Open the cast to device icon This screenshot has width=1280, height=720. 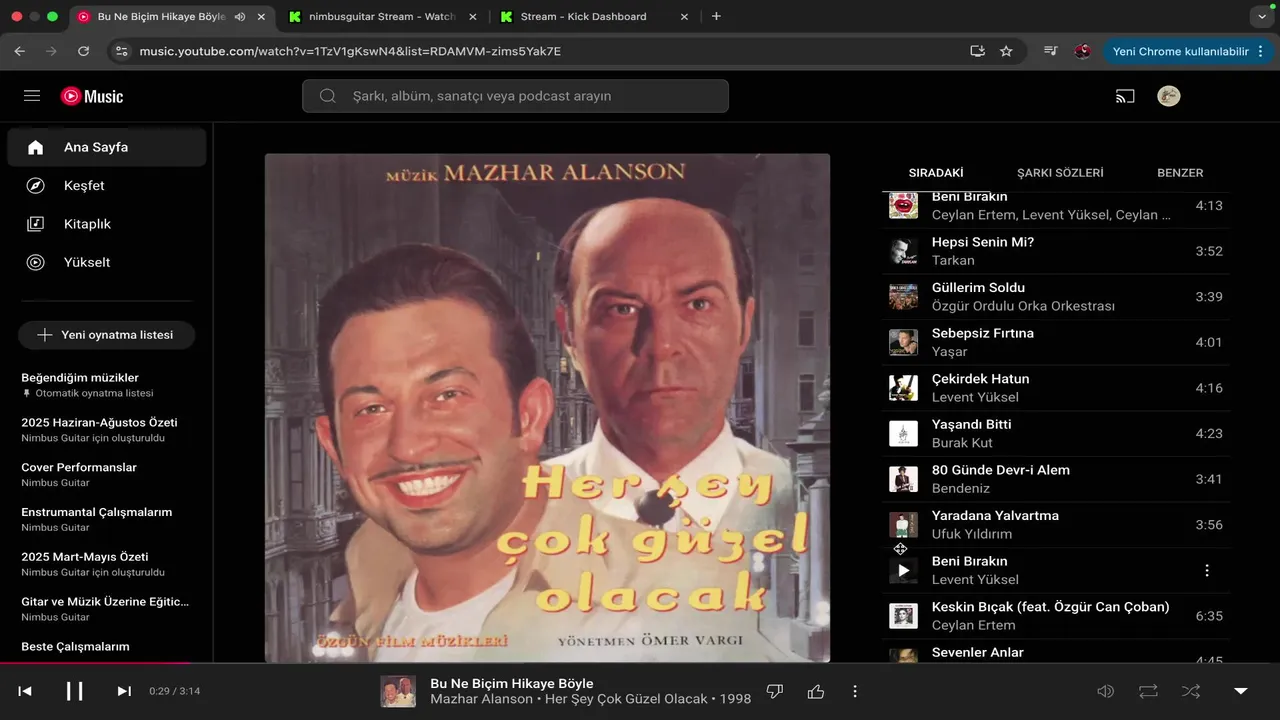(1125, 96)
